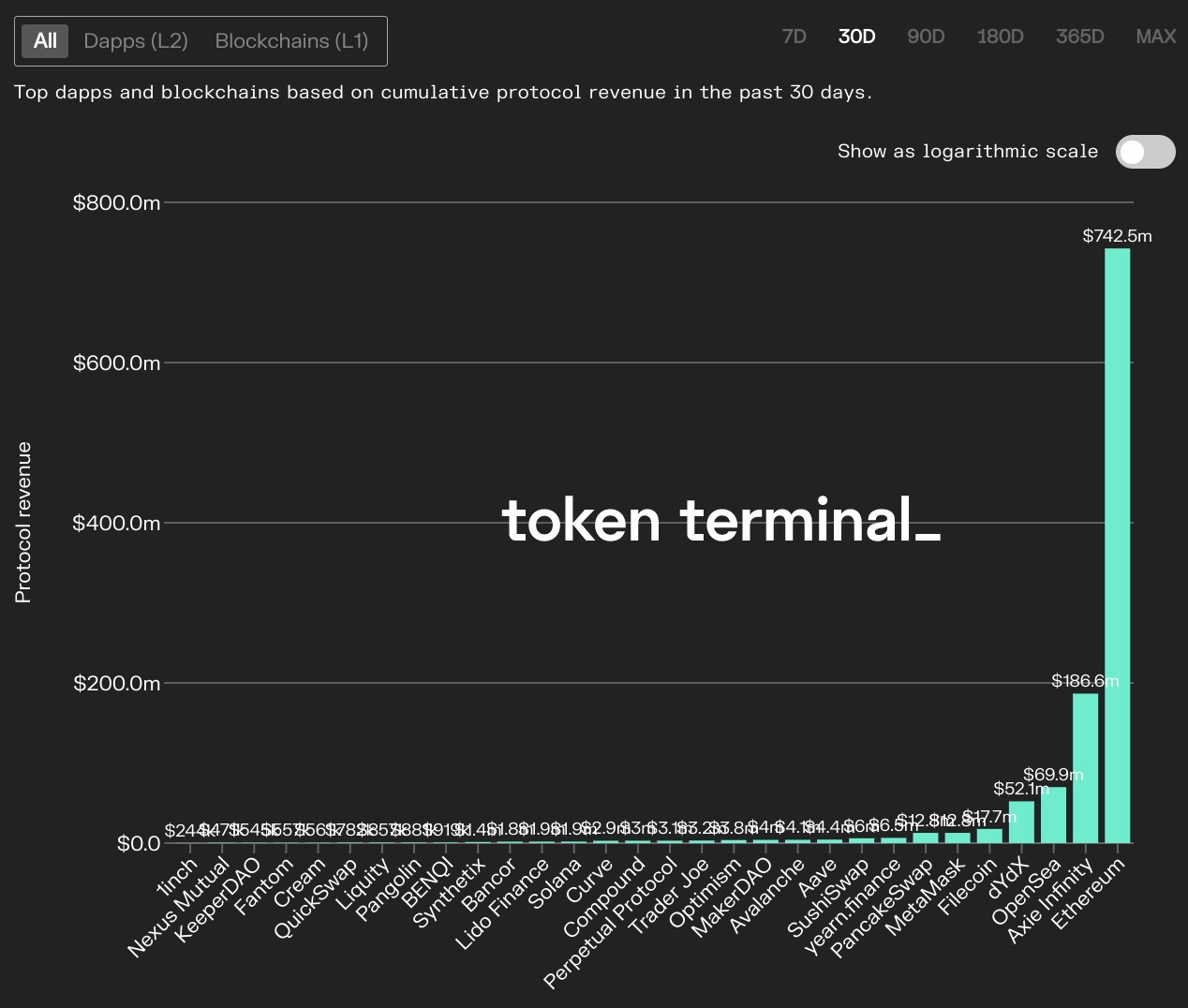Click the Compound axis label
The image size is (1188, 1008).
[604, 897]
